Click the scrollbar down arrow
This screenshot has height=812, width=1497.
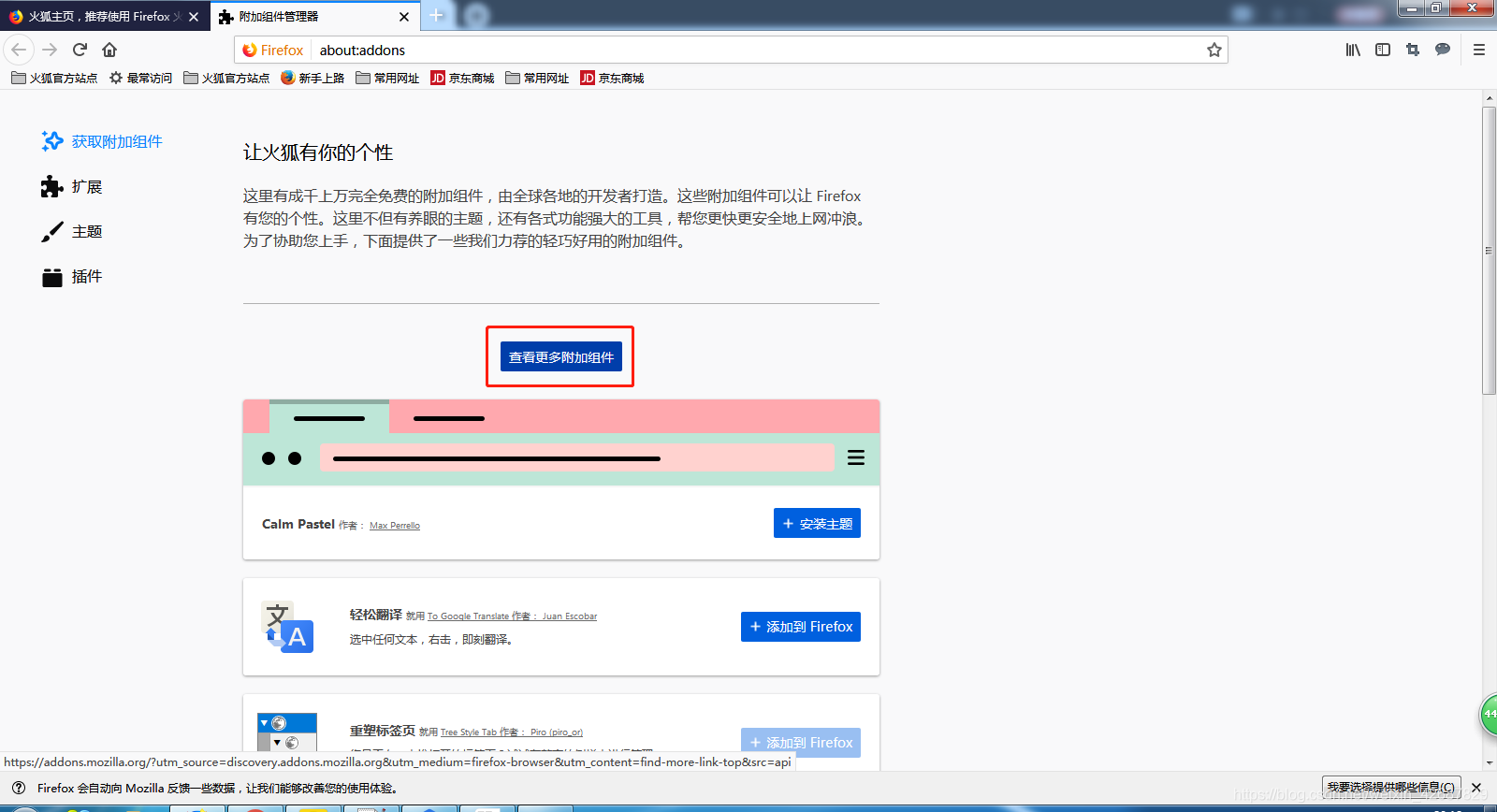pyautogui.click(x=1489, y=763)
